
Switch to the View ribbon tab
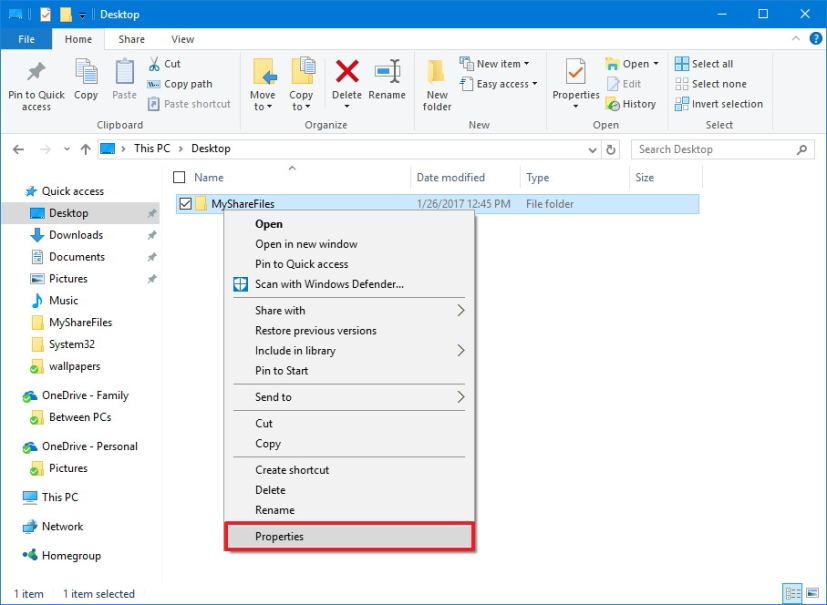click(x=181, y=39)
